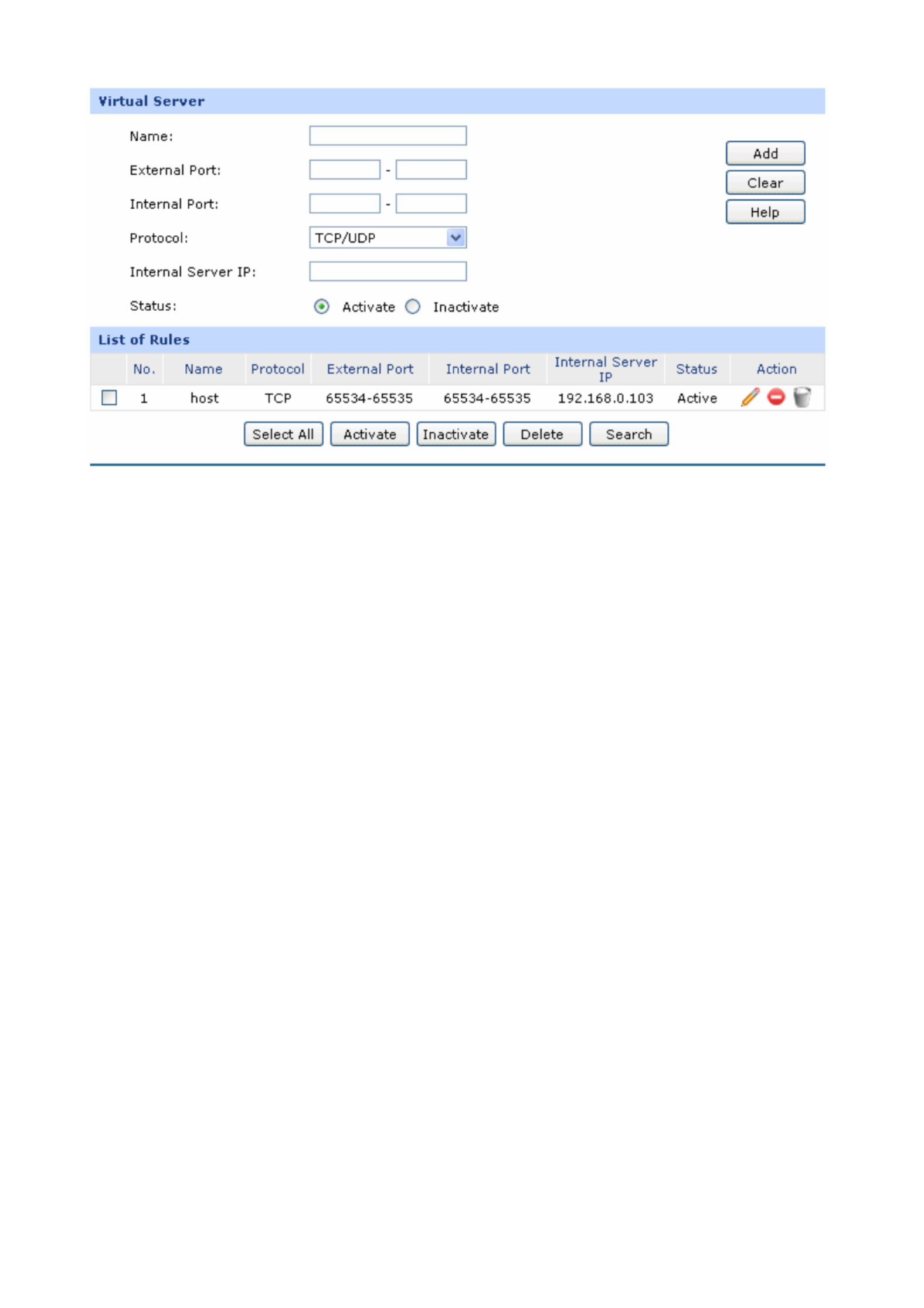Click the Delete button below the rules list
This screenshot has width=924, height=1308.
click(x=542, y=434)
